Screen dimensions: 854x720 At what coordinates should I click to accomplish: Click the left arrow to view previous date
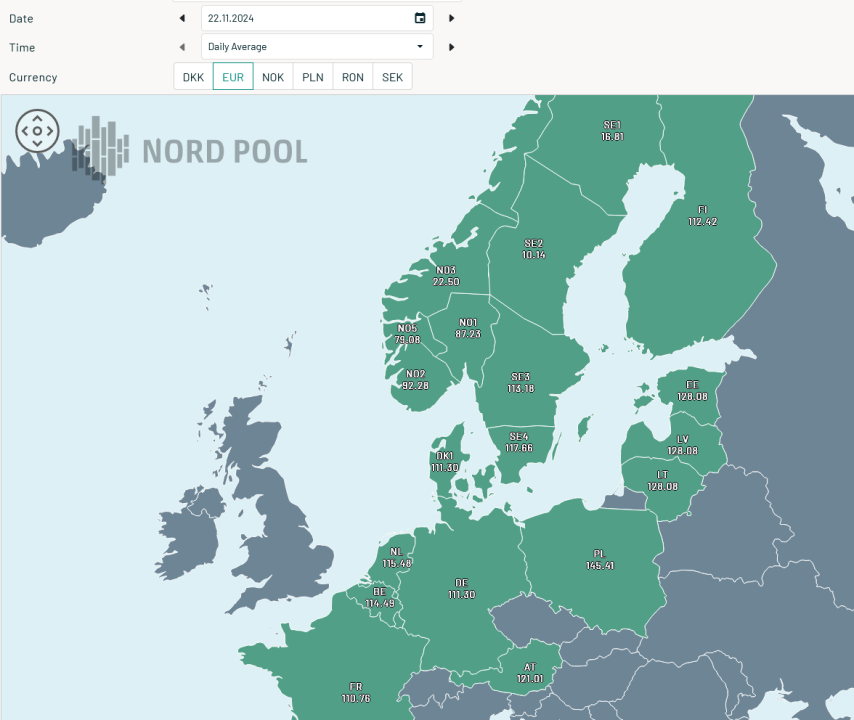pos(182,18)
